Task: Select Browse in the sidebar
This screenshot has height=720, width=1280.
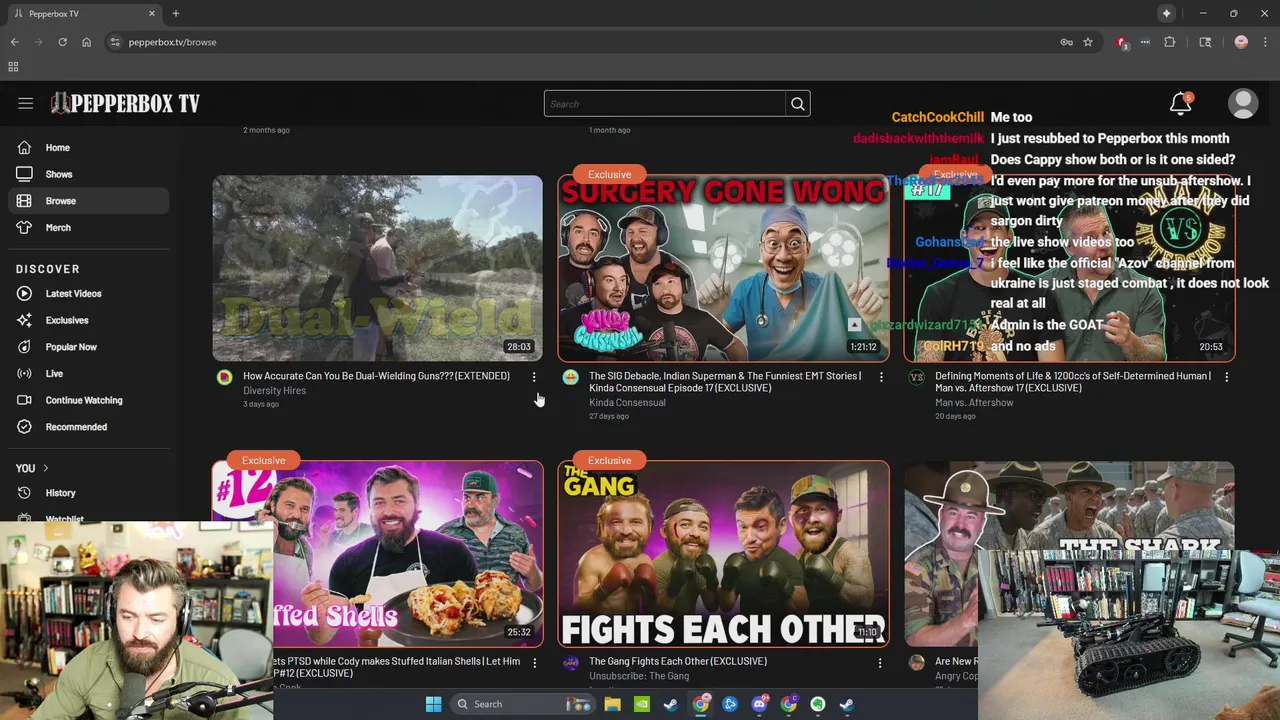Action: 89,201
